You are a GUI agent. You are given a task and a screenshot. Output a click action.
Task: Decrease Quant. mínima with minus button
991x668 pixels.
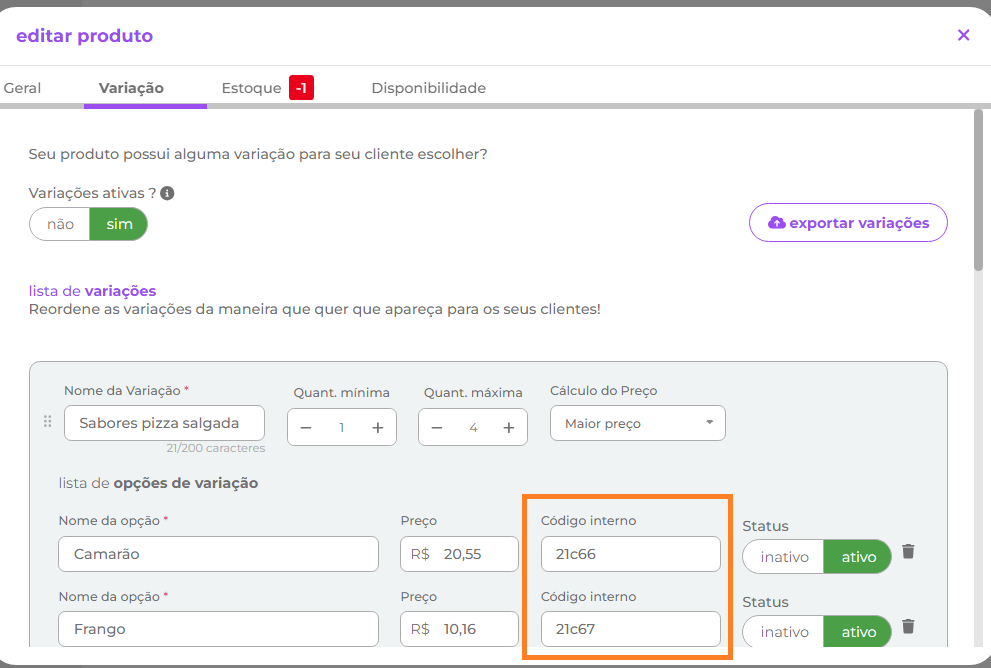coord(306,428)
